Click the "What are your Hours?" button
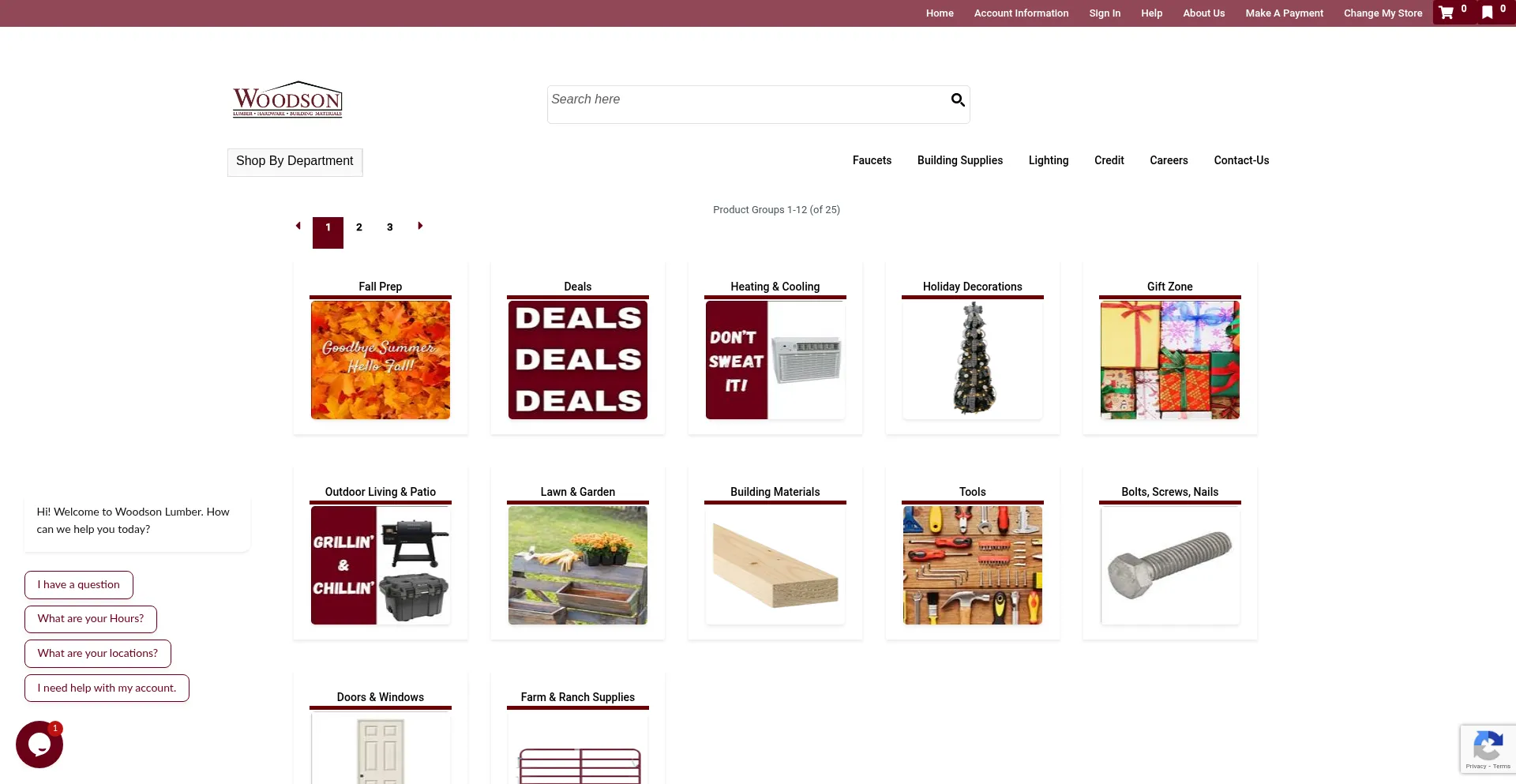 tap(91, 619)
